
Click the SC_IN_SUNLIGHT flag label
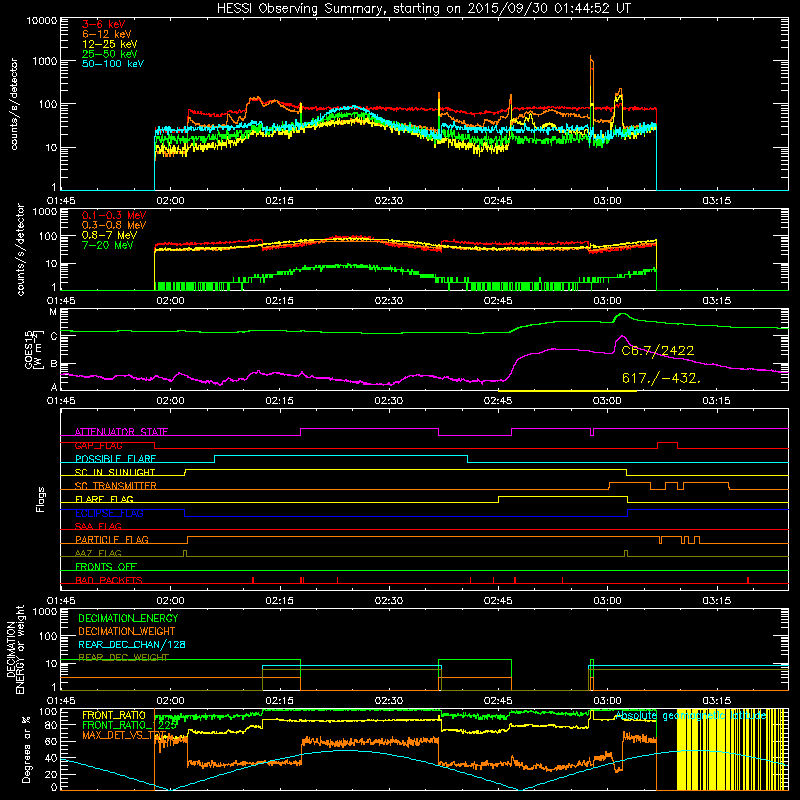115,472
